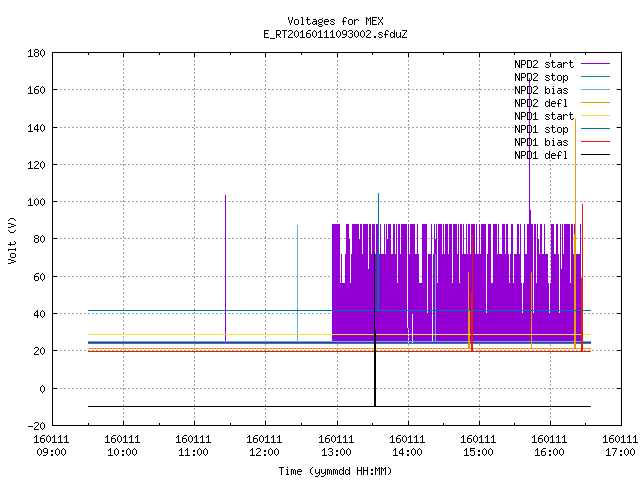
Task: Click the y-axis tick value 40
Action: (39, 314)
